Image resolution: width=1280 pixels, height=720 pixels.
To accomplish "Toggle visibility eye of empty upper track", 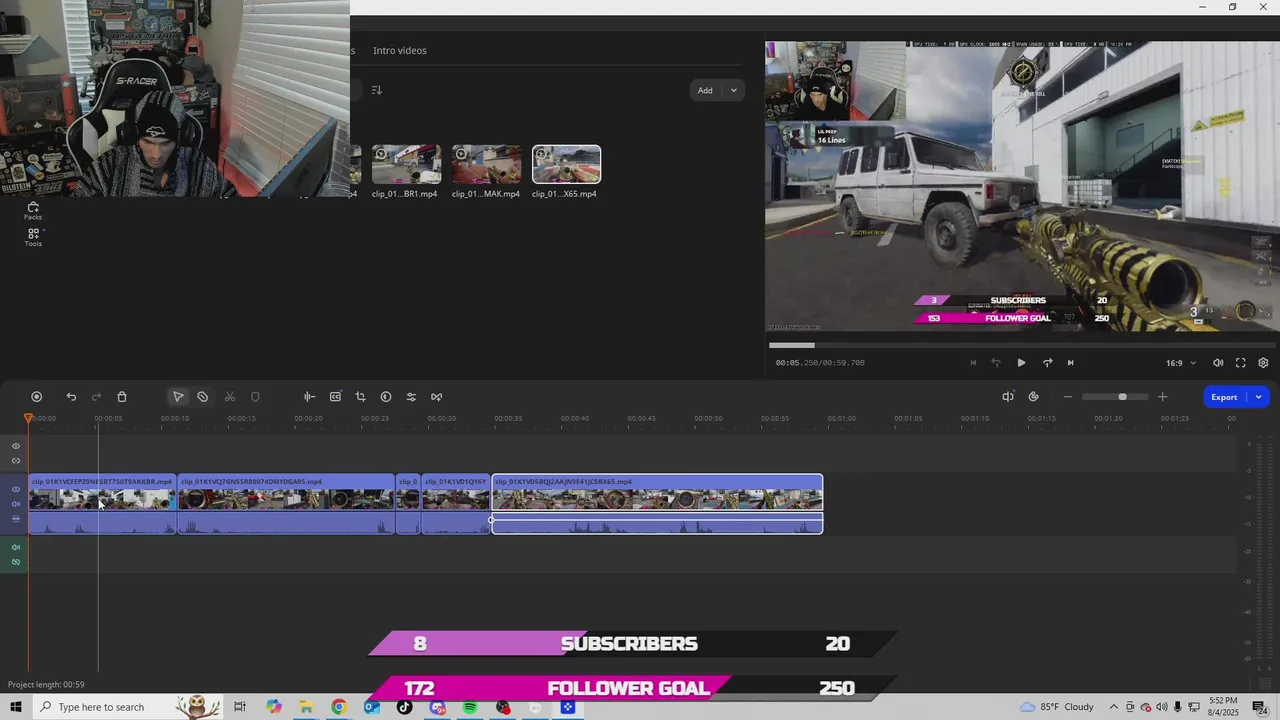I will point(16,446).
